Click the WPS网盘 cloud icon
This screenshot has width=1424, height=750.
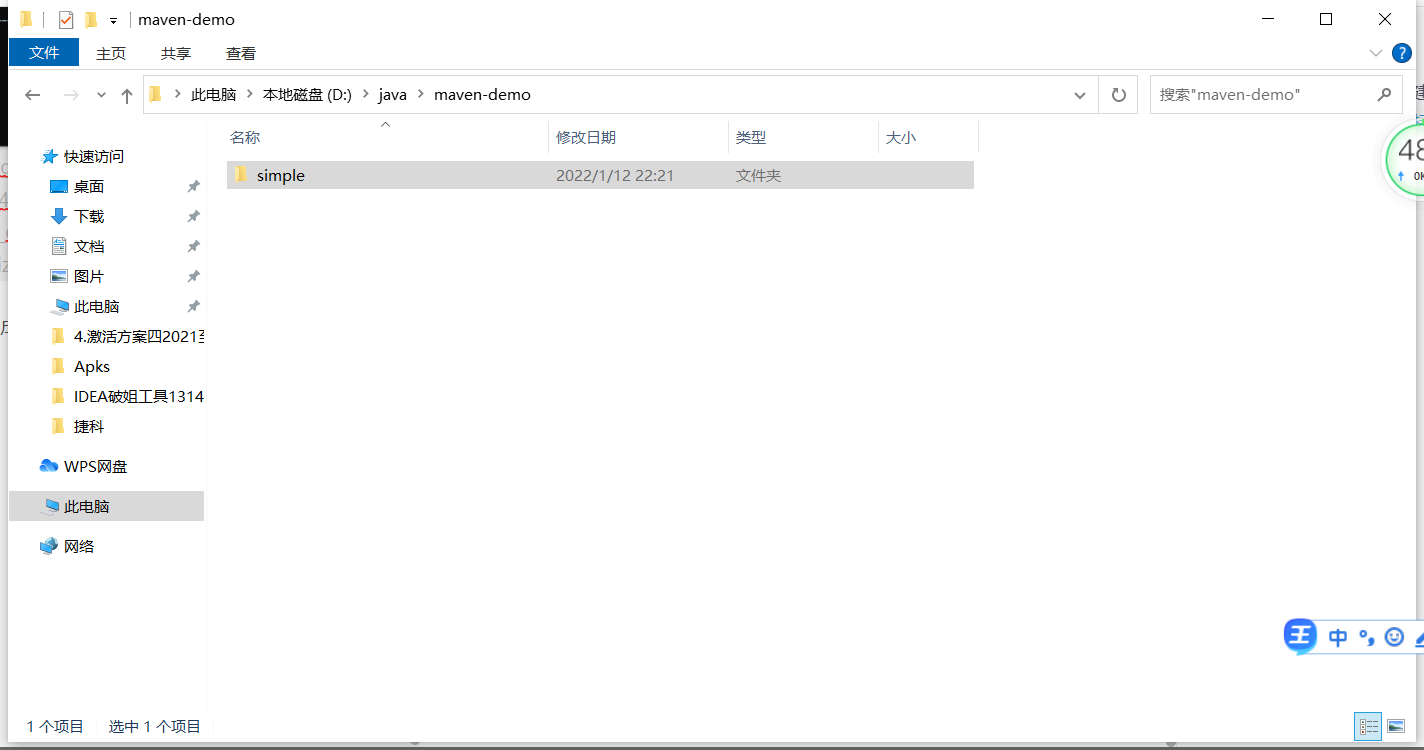pyautogui.click(x=49, y=466)
